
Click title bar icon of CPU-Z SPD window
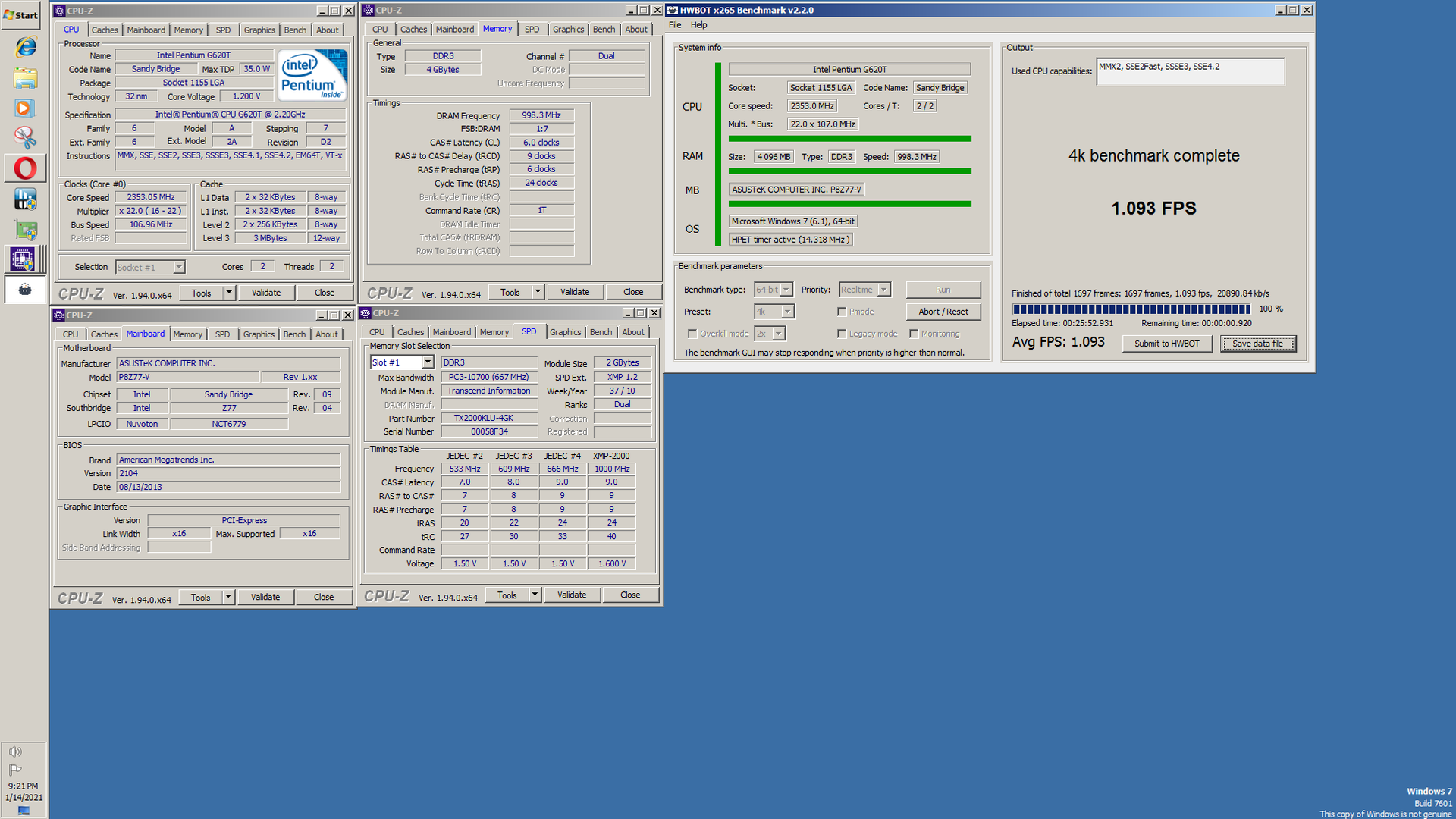366,312
